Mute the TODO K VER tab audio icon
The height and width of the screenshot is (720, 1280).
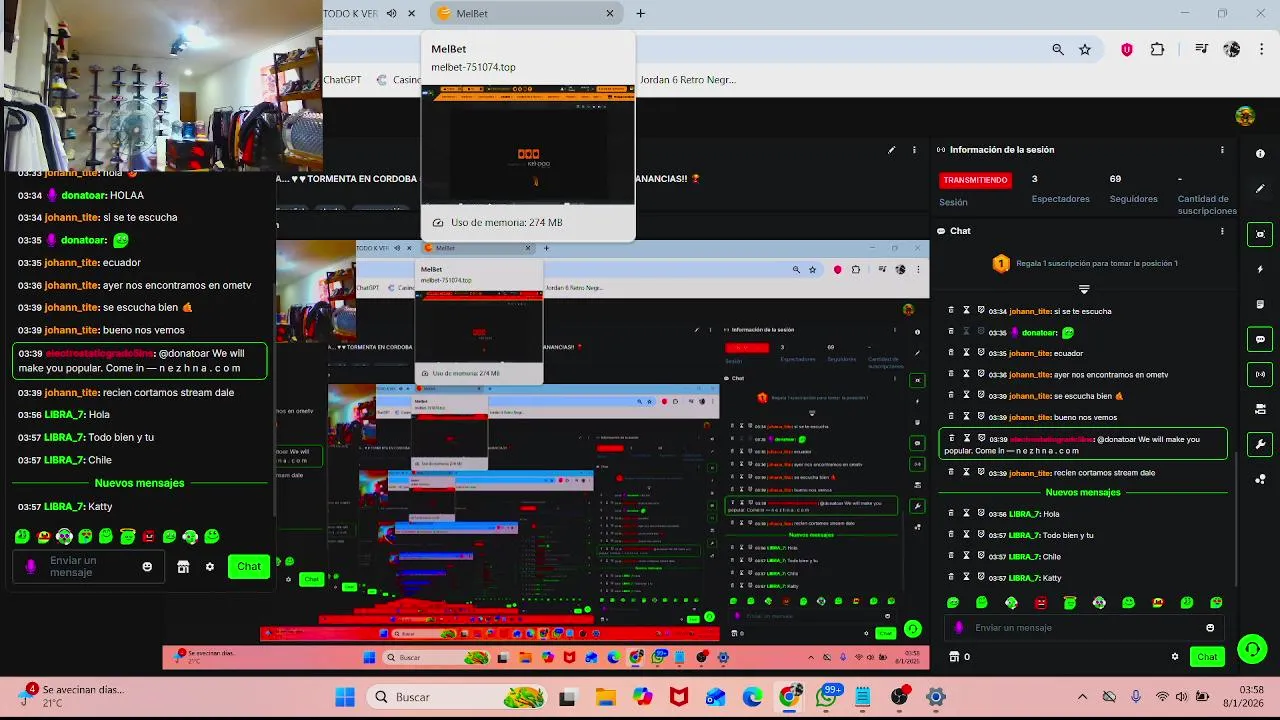(x=391, y=13)
